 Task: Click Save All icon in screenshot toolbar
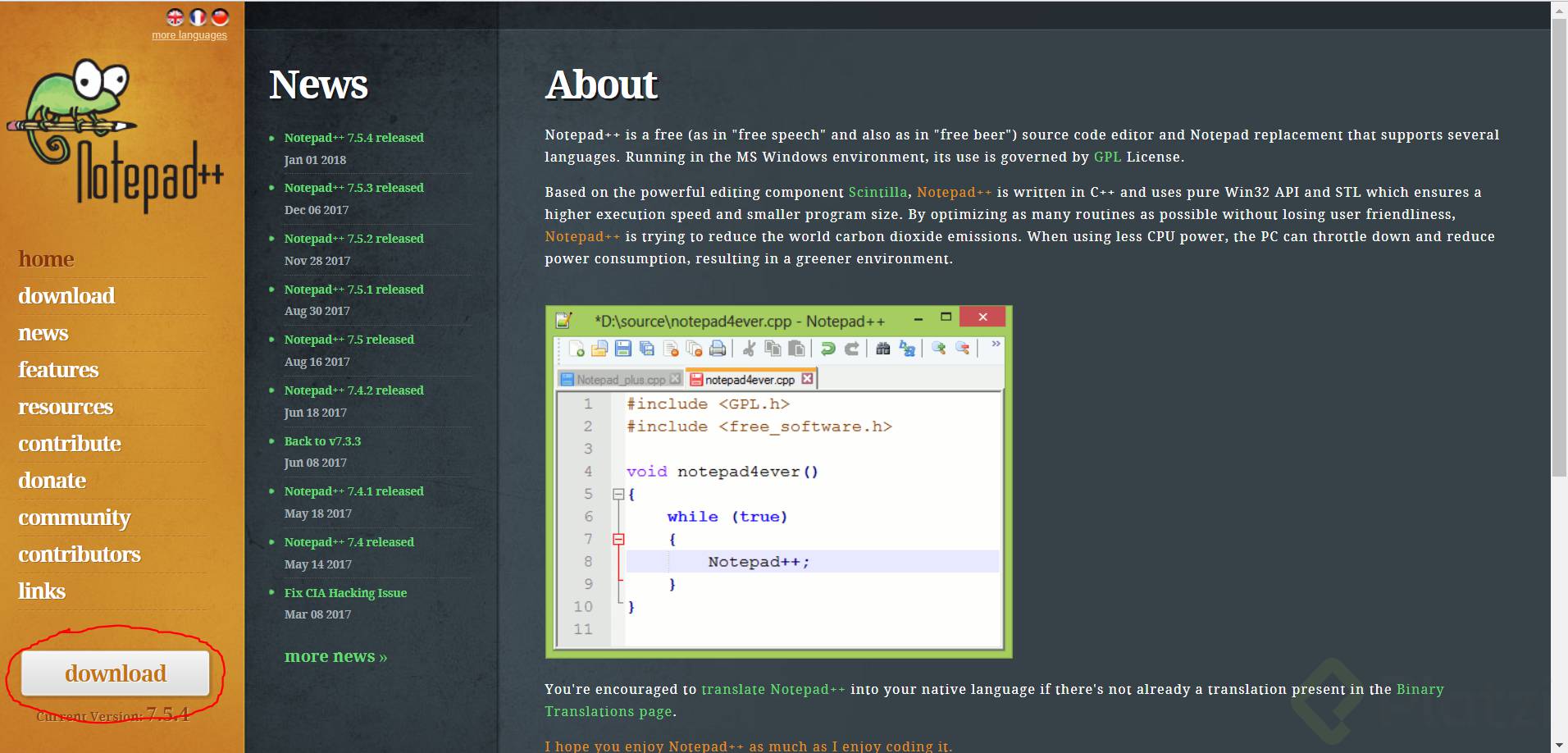(647, 349)
